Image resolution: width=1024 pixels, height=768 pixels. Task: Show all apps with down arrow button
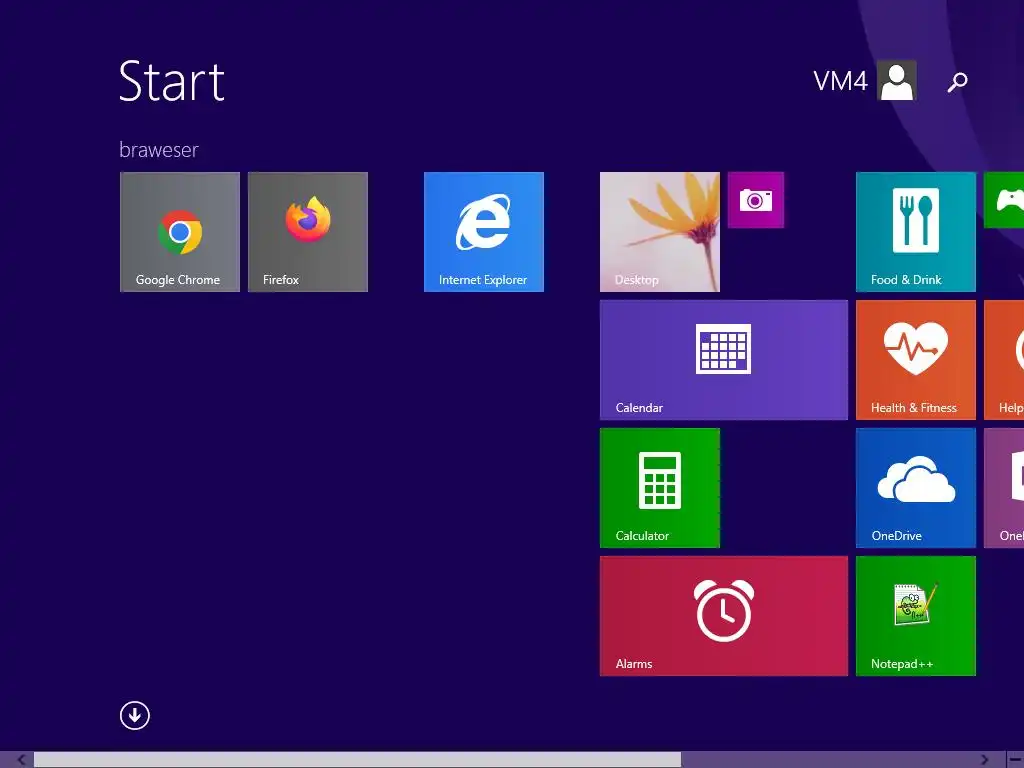[135, 716]
